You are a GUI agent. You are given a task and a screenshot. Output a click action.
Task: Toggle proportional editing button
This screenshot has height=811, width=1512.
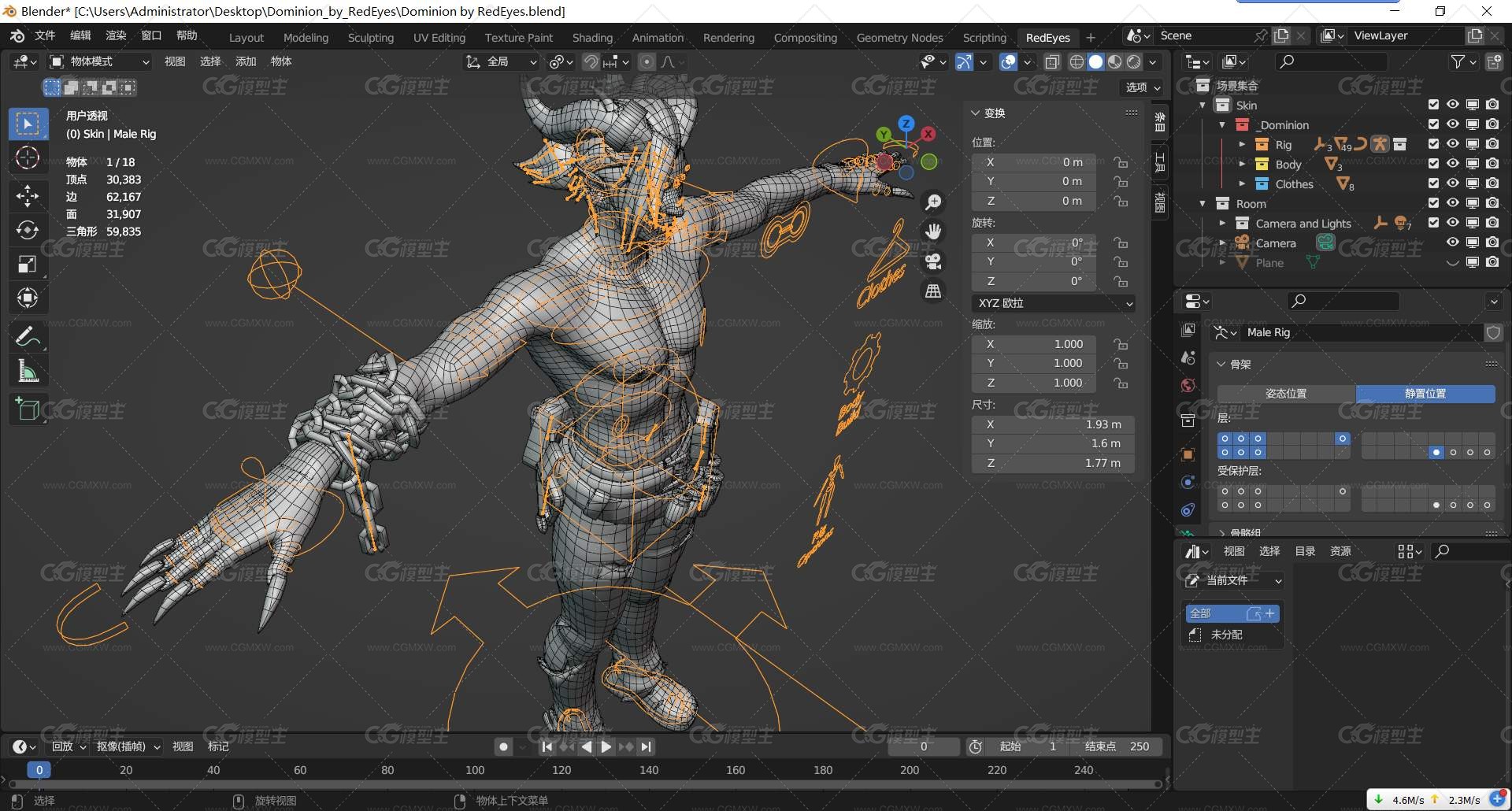pyautogui.click(x=647, y=61)
